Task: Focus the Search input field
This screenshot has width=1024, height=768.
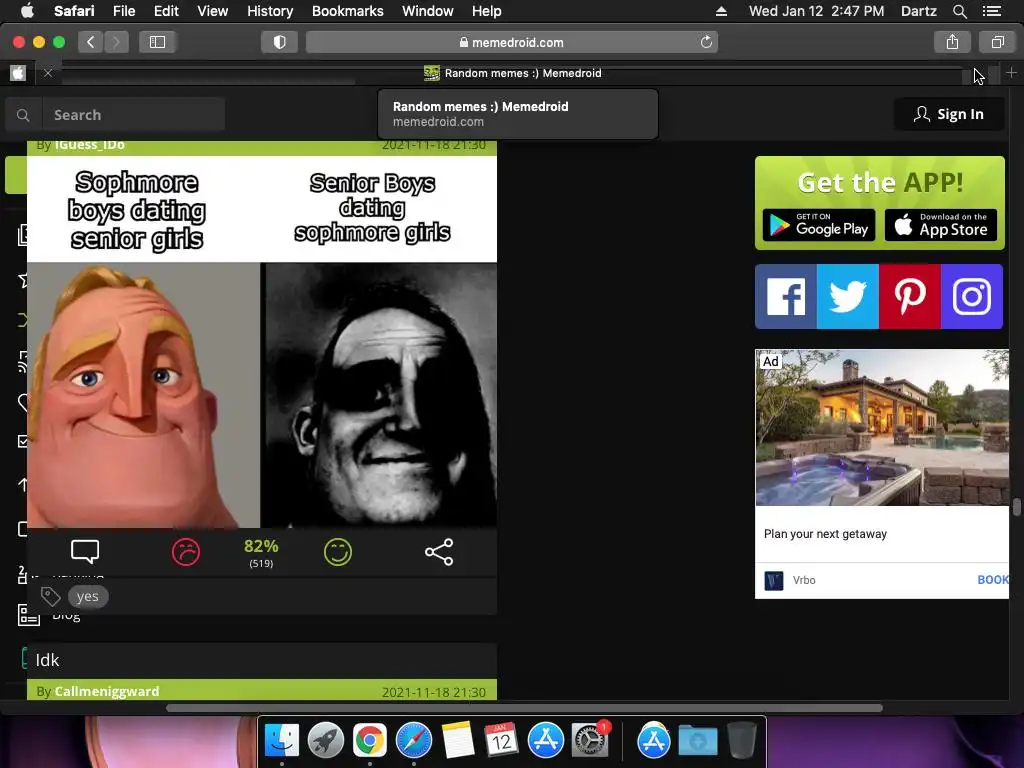Action: (x=134, y=115)
